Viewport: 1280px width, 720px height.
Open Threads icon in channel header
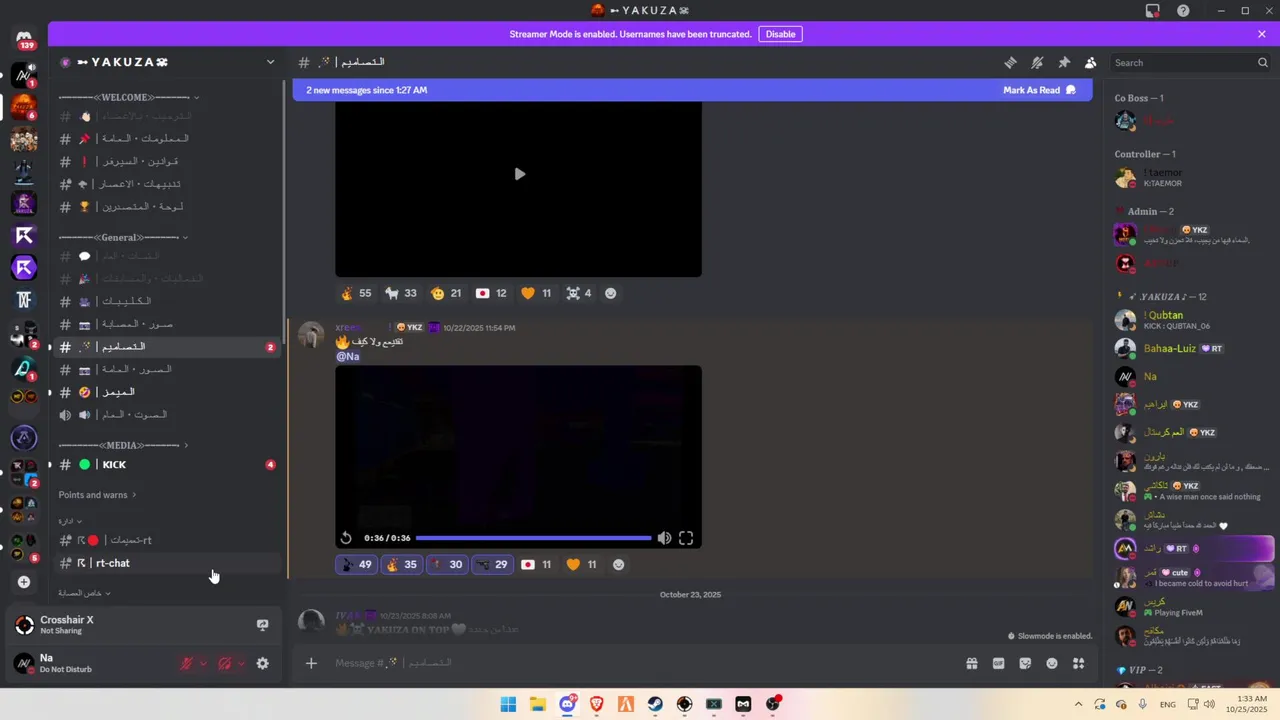click(1010, 62)
